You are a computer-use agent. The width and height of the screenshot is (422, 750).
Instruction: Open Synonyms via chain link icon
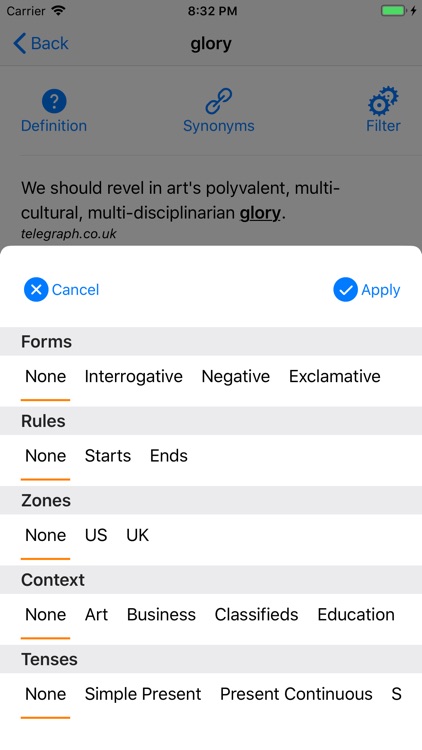coord(219,101)
